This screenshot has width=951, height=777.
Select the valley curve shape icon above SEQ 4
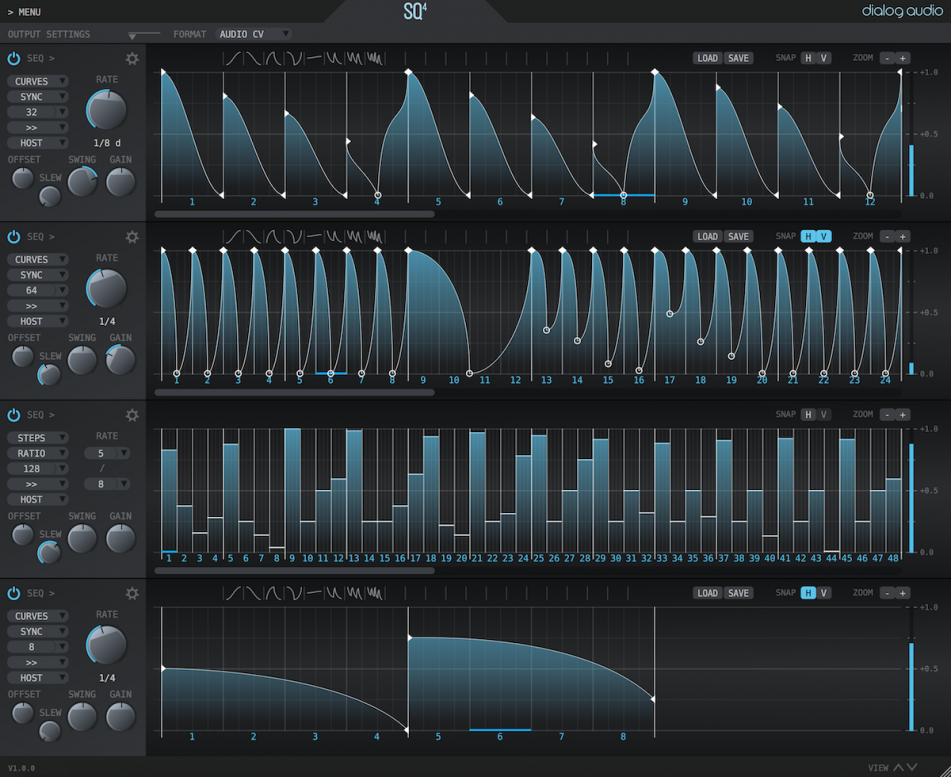296,592
